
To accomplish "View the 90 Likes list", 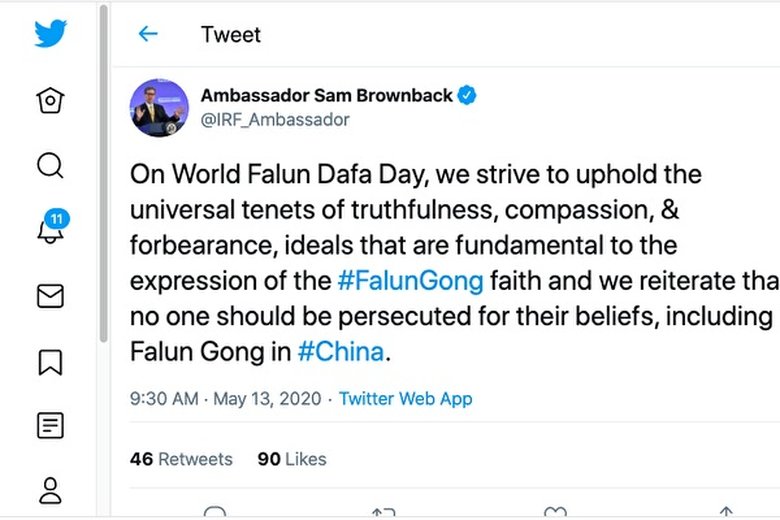I will point(292,459).
